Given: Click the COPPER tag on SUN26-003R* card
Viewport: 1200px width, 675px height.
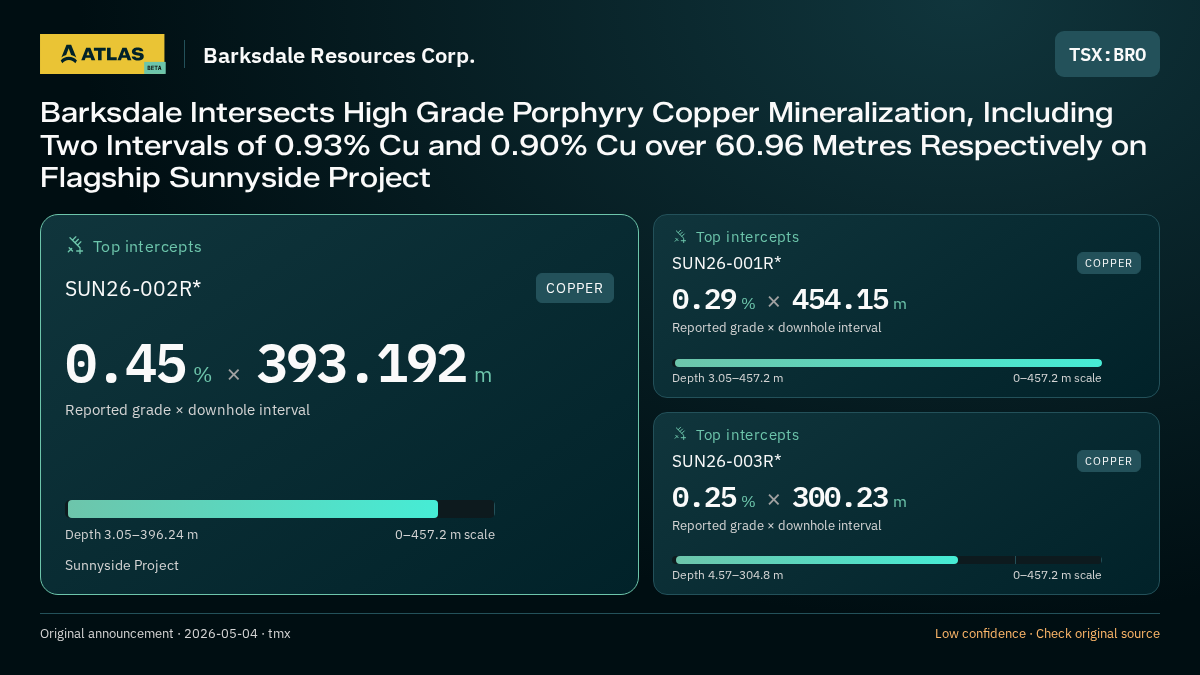Looking at the screenshot, I should pos(1109,461).
